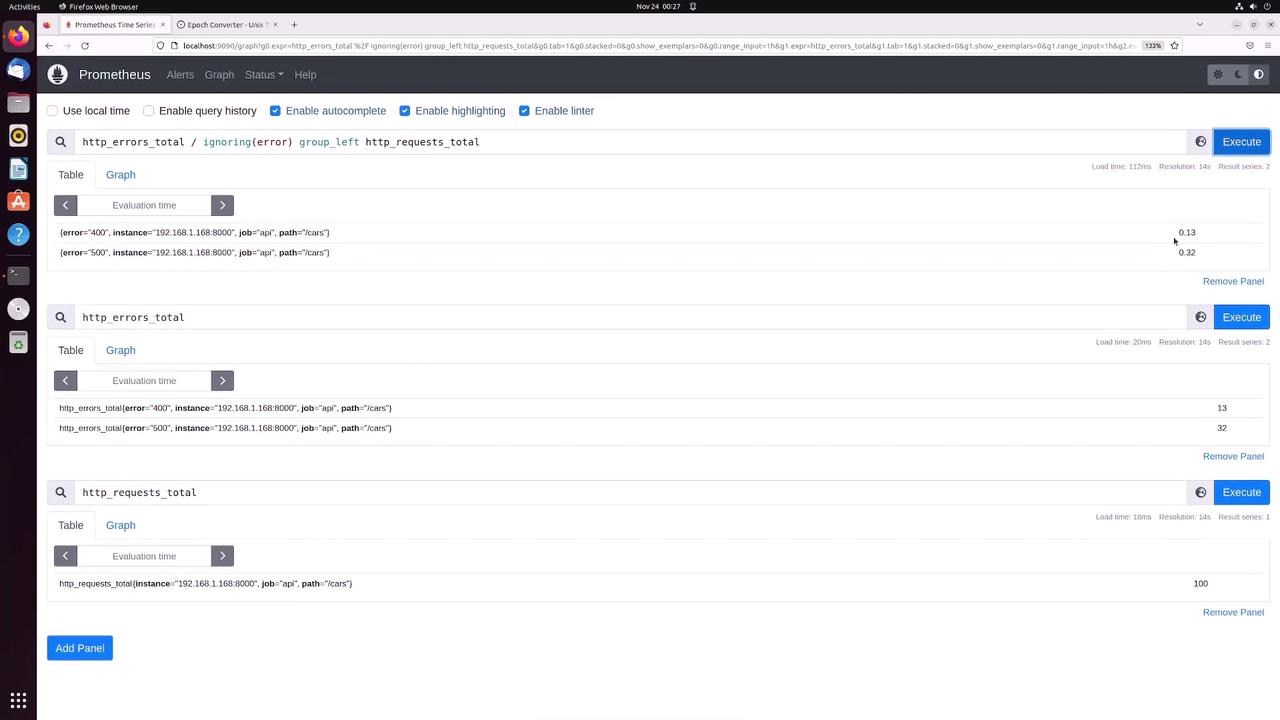The height and width of the screenshot is (720, 1280).
Task: Execute the http_requests_total query
Action: (1241, 492)
